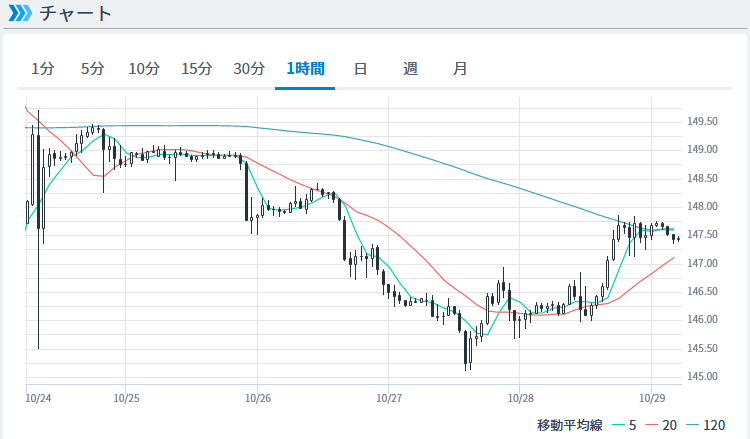The image size is (750, 439).
Task: Click the 149.50 price axis label
Action: [703, 121]
